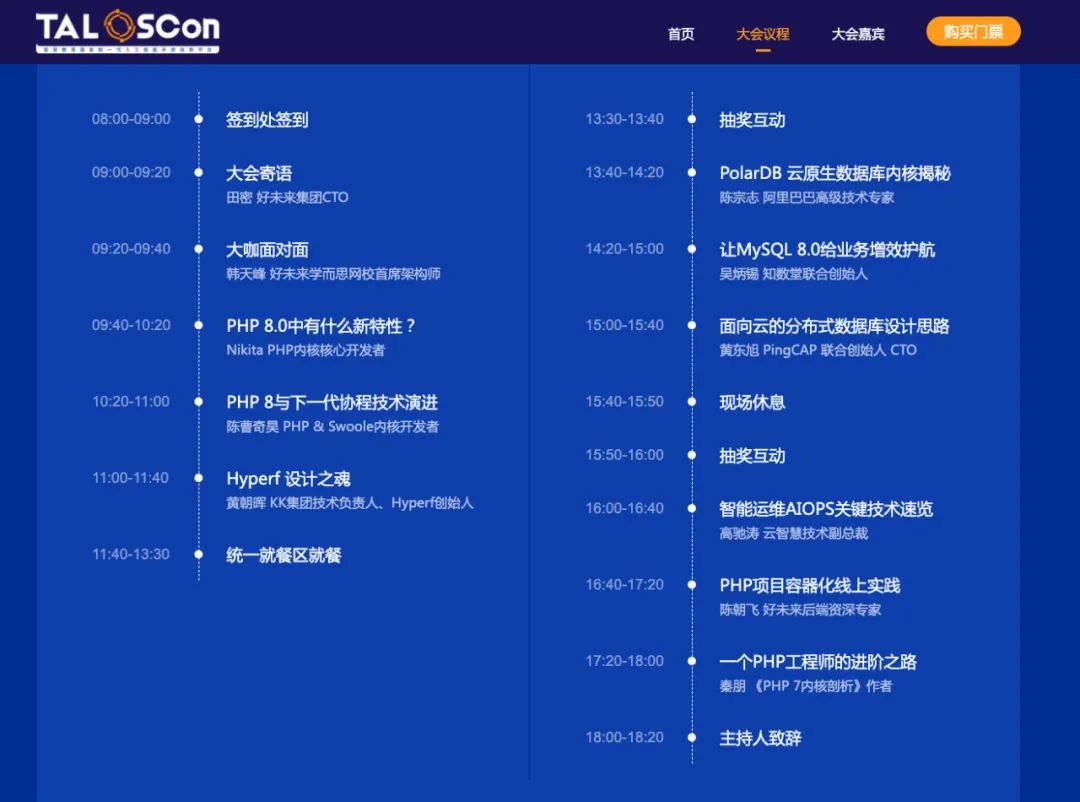The width and height of the screenshot is (1080, 802).
Task: Click speaker line 陈宗志 阿里巴巴高级技术专家
Action: 807,197
